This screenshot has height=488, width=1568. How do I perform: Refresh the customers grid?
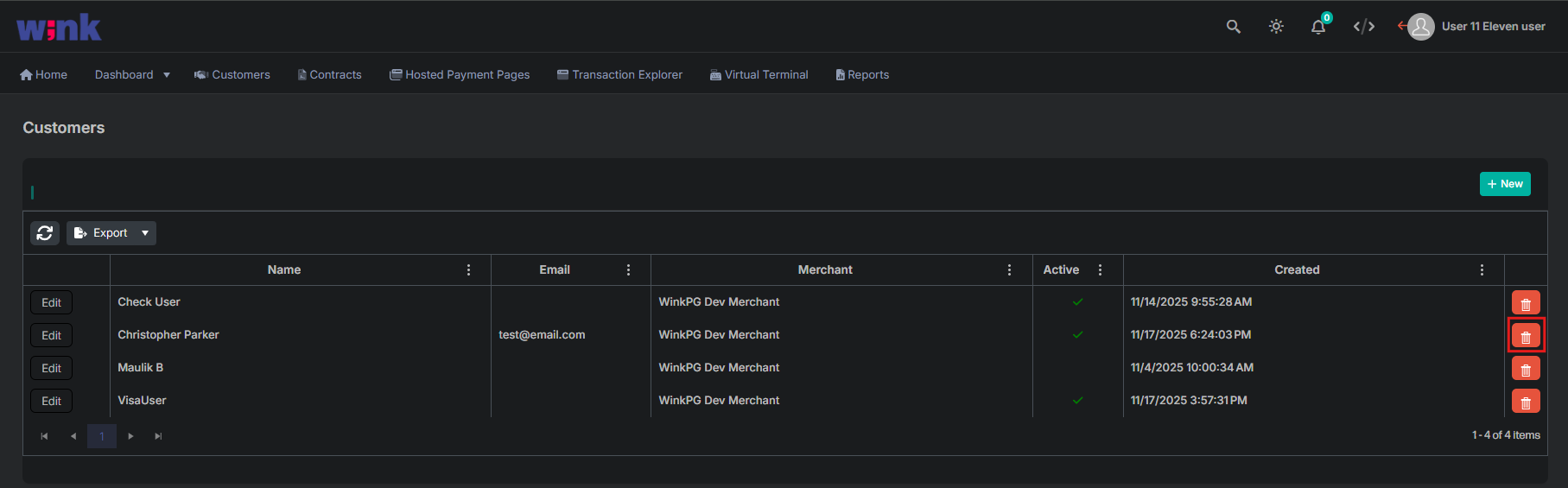pyautogui.click(x=45, y=233)
